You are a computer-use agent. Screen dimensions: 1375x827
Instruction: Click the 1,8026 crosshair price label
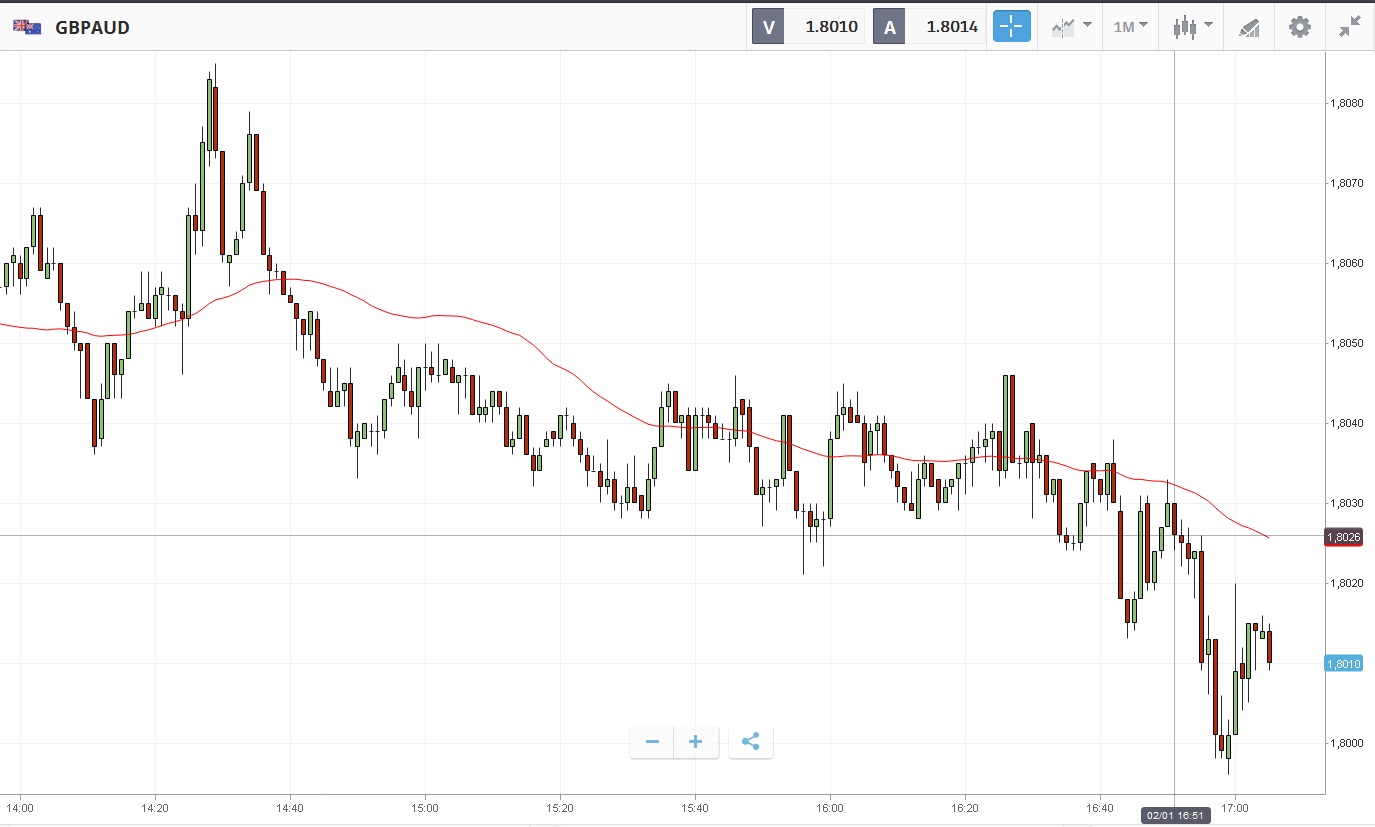click(1342, 537)
